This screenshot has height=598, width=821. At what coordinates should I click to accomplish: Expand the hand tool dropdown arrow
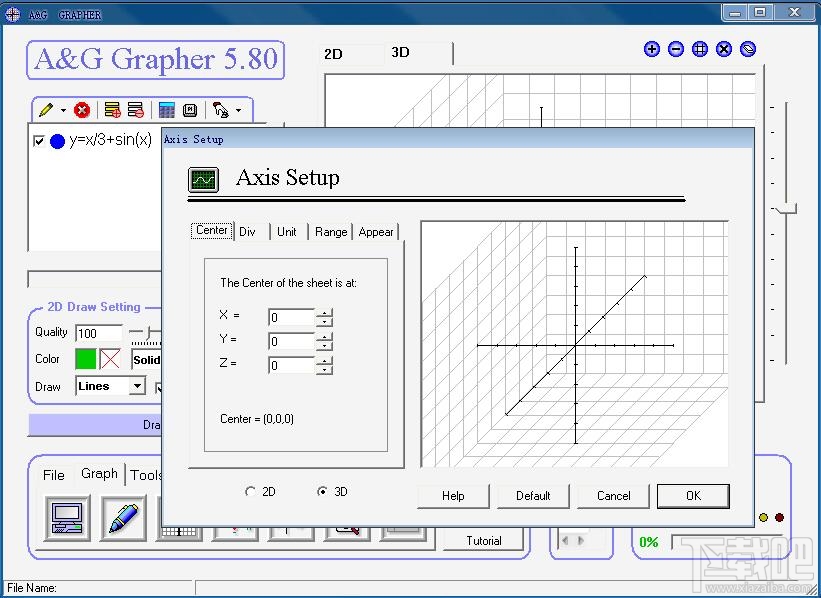click(x=238, y=110)
